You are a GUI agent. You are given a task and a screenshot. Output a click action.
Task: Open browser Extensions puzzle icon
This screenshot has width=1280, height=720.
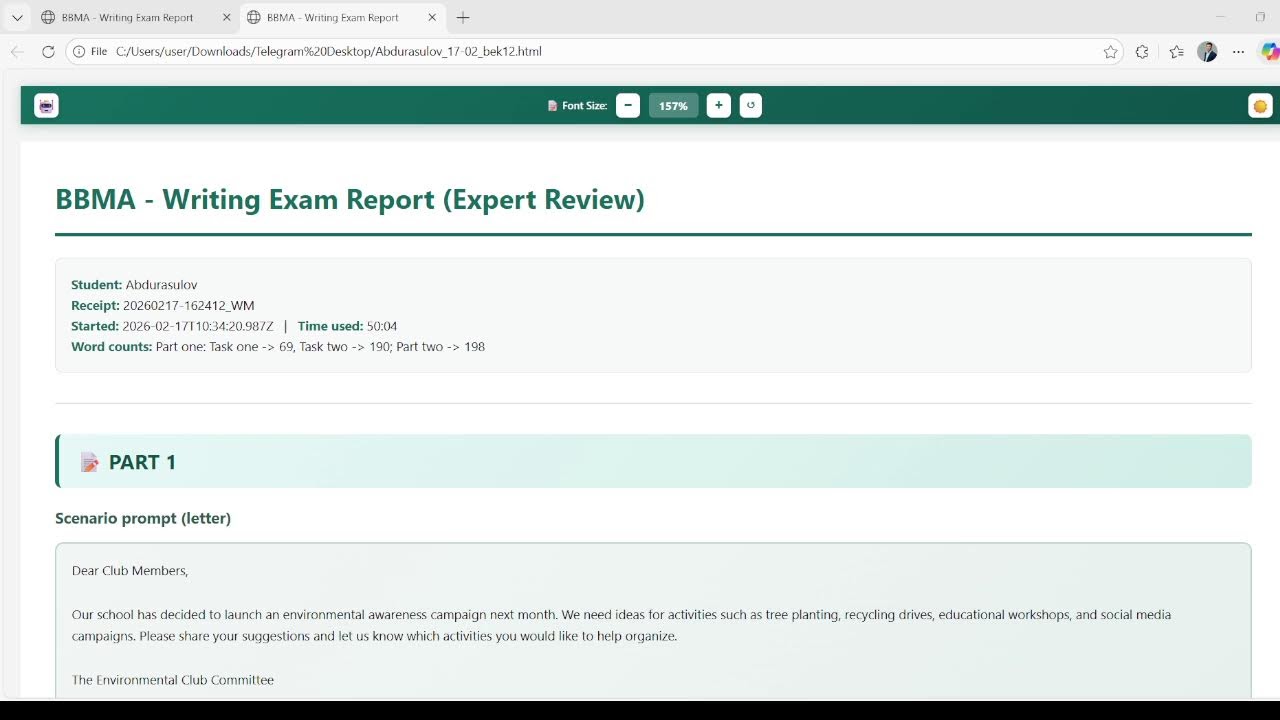pos(1142,51)
